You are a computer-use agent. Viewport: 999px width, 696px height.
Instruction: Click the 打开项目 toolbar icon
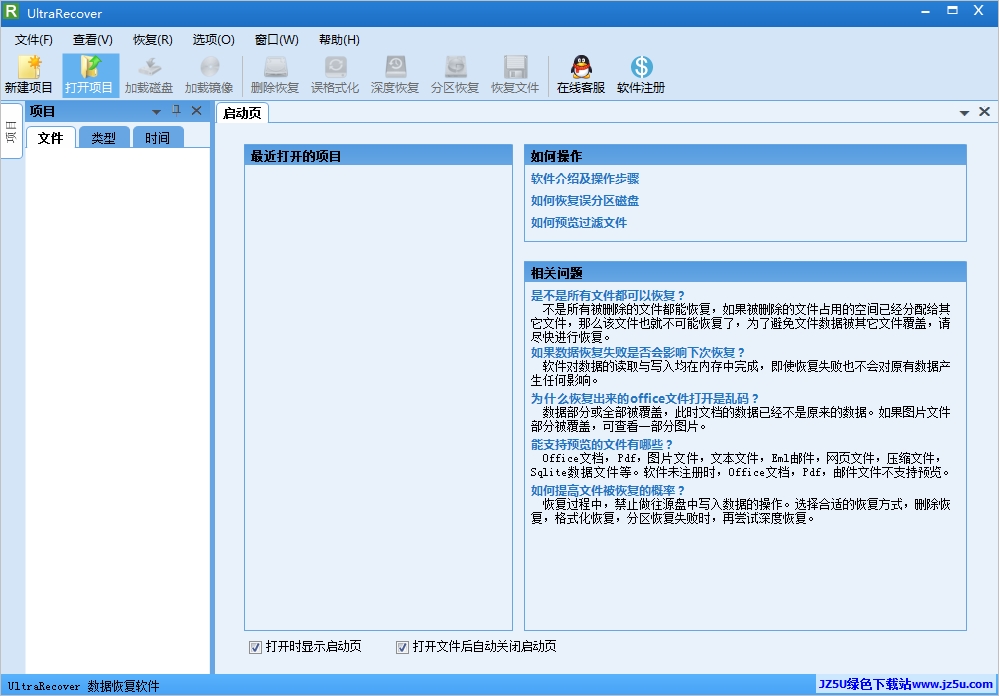(x=90, y=75)
